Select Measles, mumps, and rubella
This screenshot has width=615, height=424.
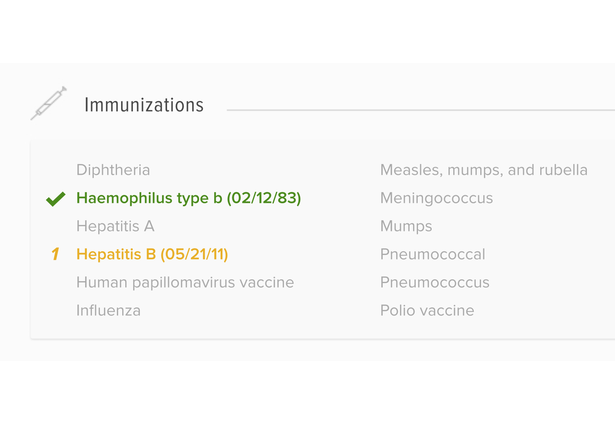coord(483,170)
